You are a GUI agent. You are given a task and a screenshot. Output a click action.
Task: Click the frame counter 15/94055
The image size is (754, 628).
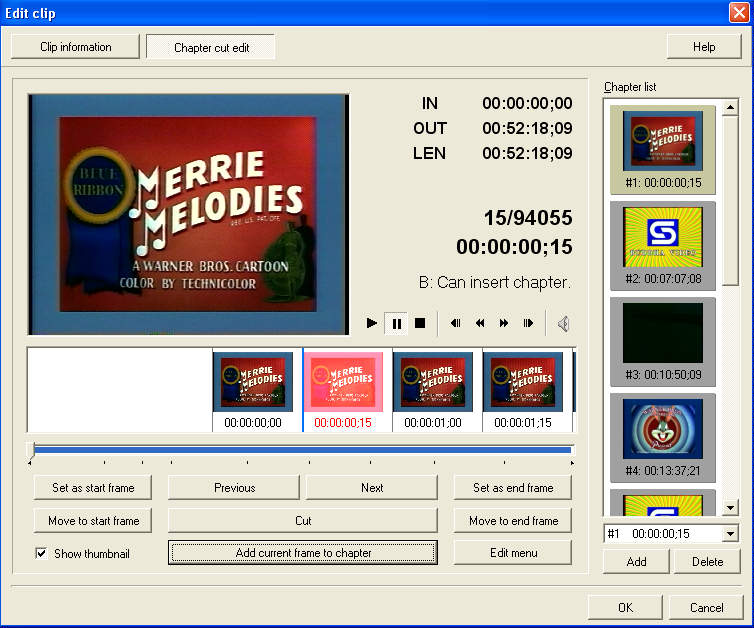[x=528, y=218]
